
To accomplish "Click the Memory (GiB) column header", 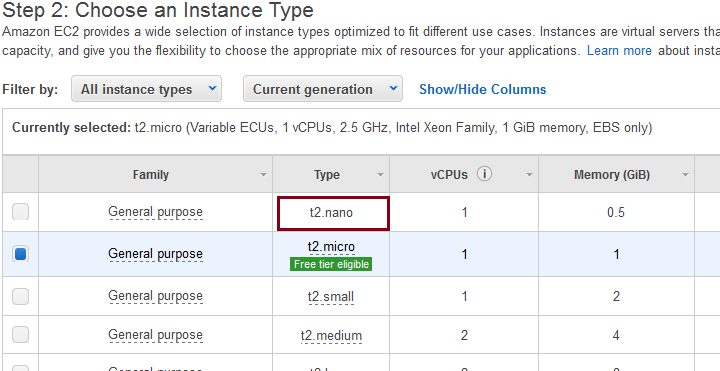I will tap(617, 174).
